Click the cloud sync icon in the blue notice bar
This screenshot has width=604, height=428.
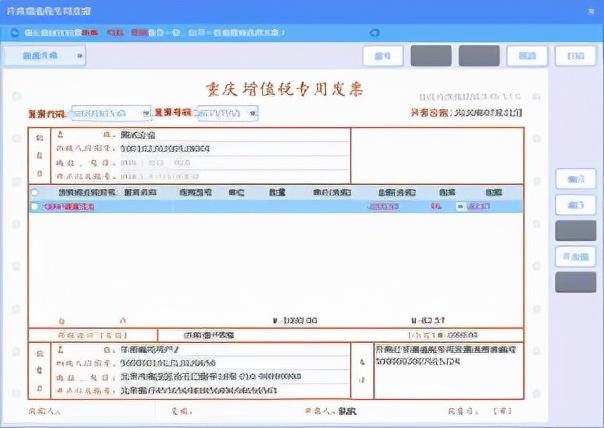click(374, 33)
